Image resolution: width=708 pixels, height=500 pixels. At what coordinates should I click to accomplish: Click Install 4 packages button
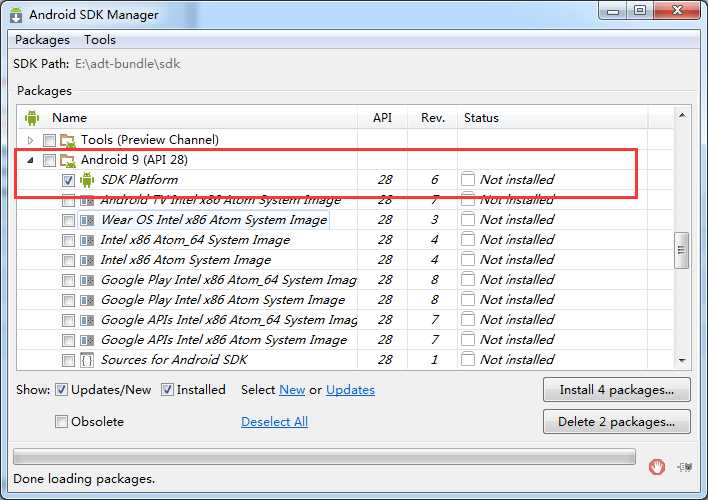617,389
